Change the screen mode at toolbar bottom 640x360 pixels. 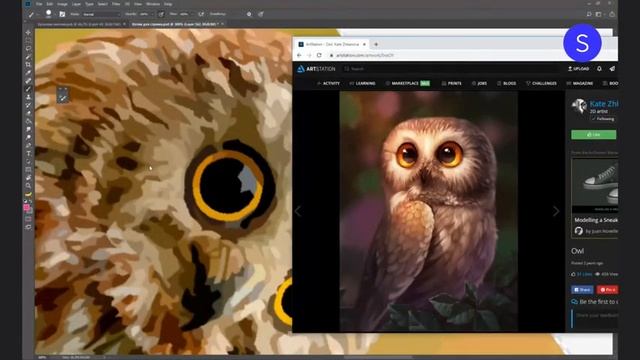tap(28, 227)
